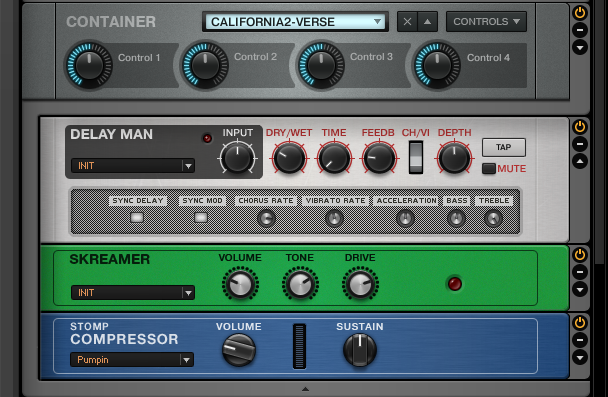The height and width of the screenshot is (397, 608).
Task: Click the VIBRATO RATE small knob
Action: coord(334,219)
